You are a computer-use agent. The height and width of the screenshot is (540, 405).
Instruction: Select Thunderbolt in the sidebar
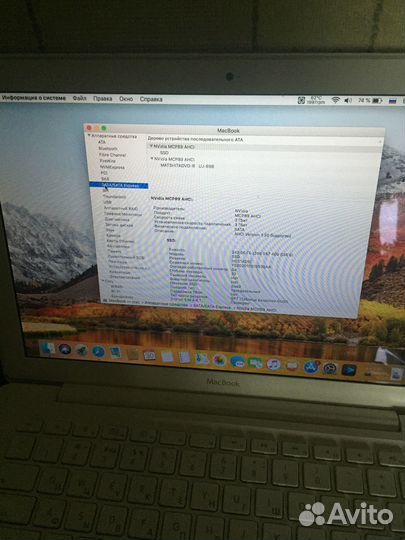click(115, 197)
